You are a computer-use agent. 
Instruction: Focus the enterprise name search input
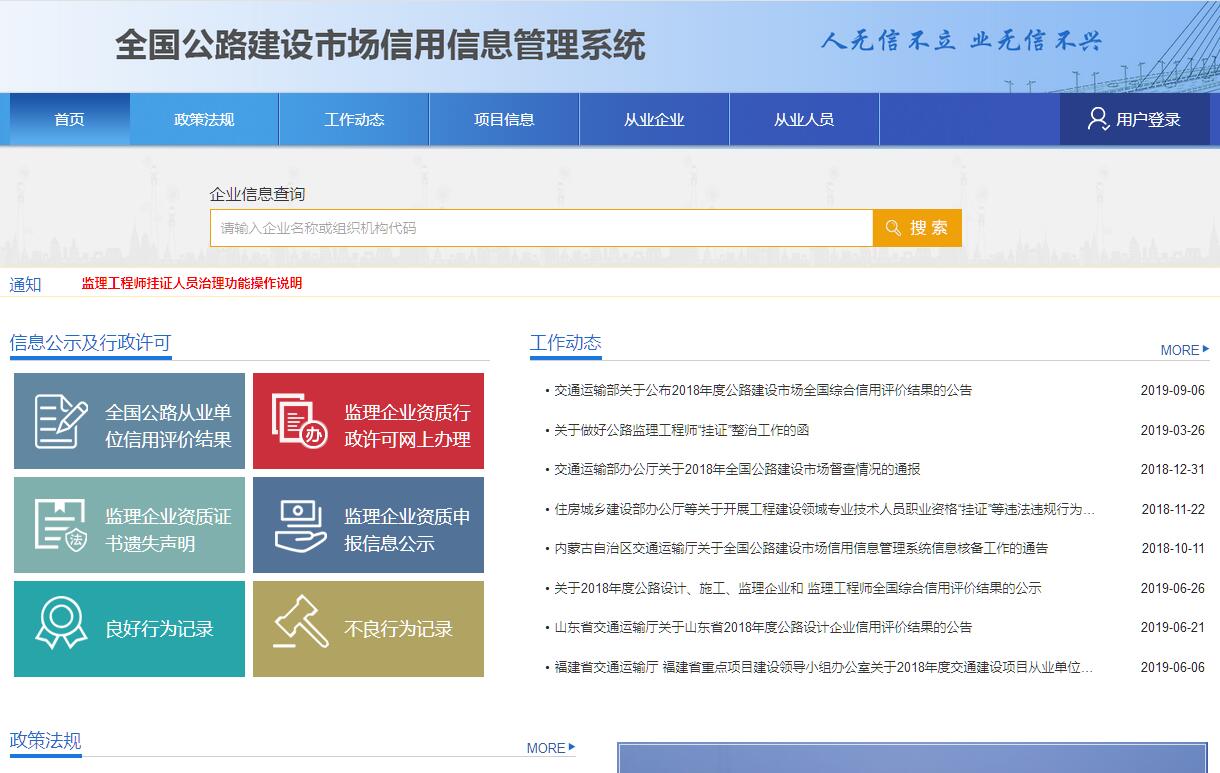540,228
